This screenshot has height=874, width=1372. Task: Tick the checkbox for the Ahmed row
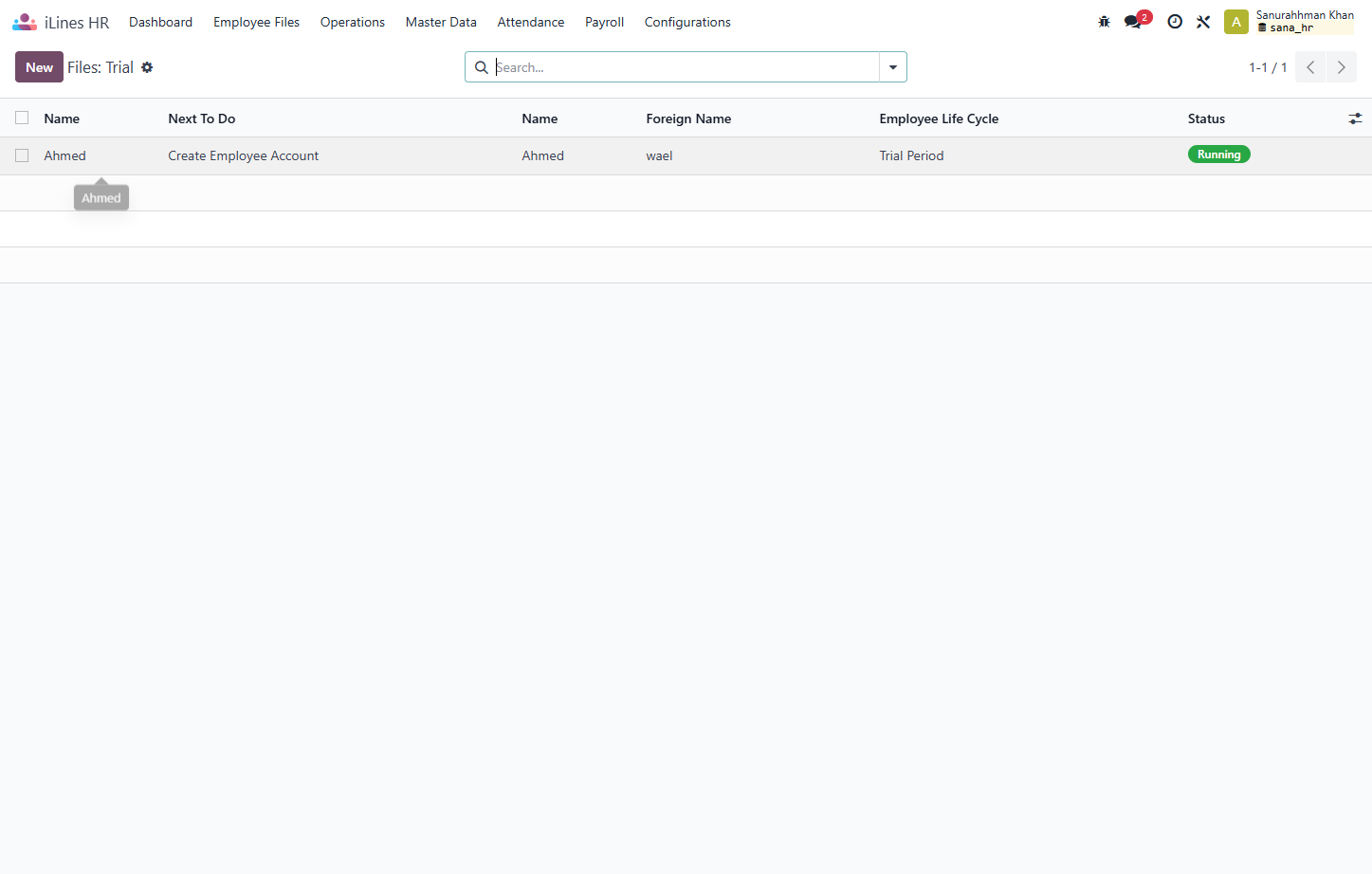tap(22, 155)
